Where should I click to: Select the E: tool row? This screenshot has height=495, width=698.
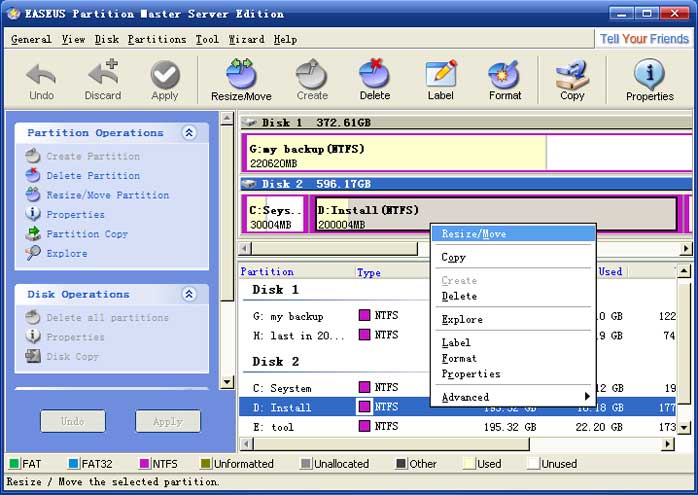point(457,427)
